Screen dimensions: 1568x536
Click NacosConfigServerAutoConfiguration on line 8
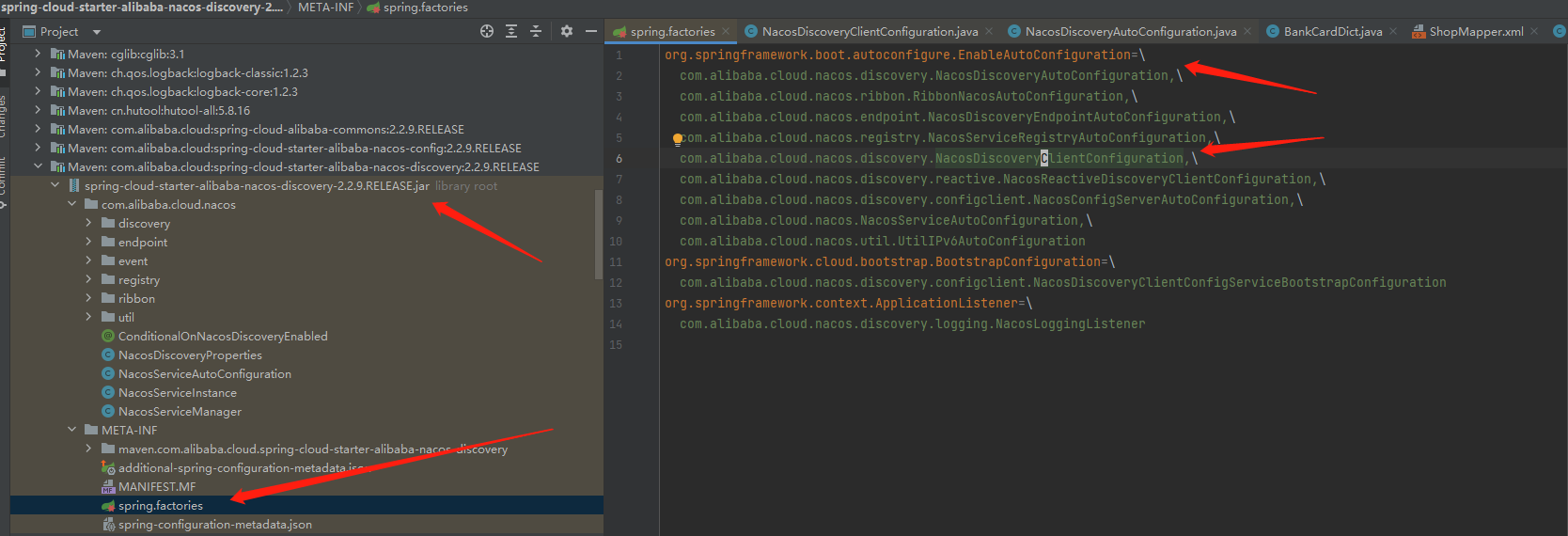point(1161,199)
